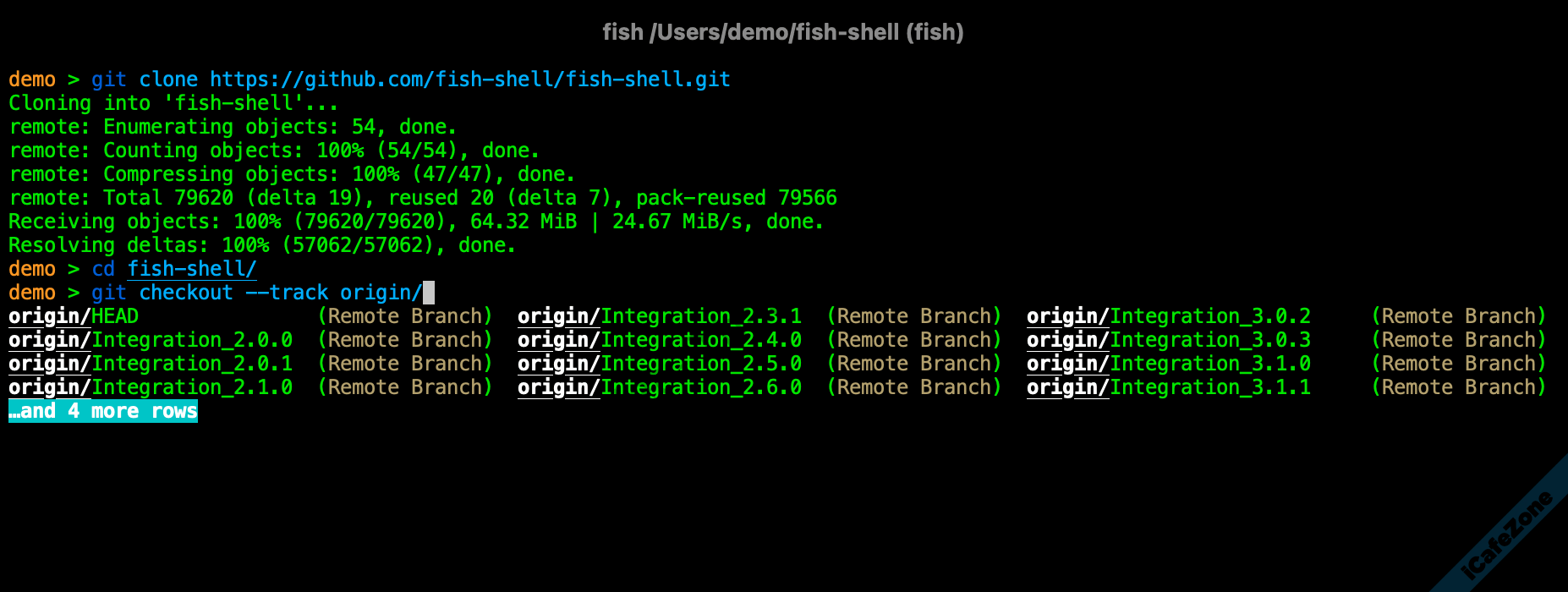Click the "Receiving objects" output line
The image size is (1568, 592).
click(x=416, y=222)
